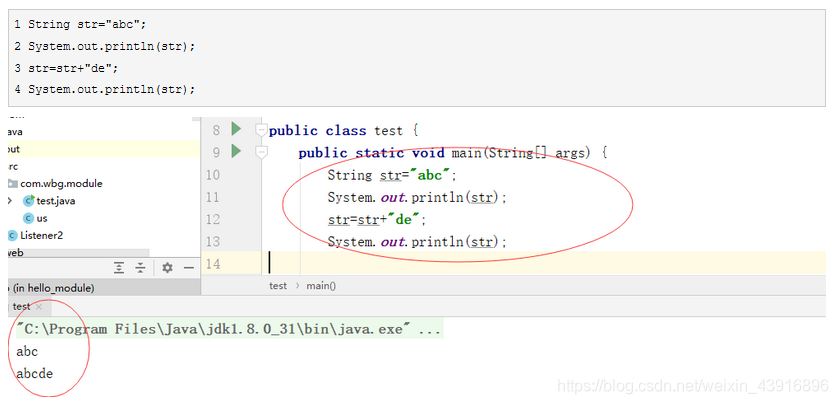
Task: Click the com.wbg.module folder icon
Action: (13, 183)
